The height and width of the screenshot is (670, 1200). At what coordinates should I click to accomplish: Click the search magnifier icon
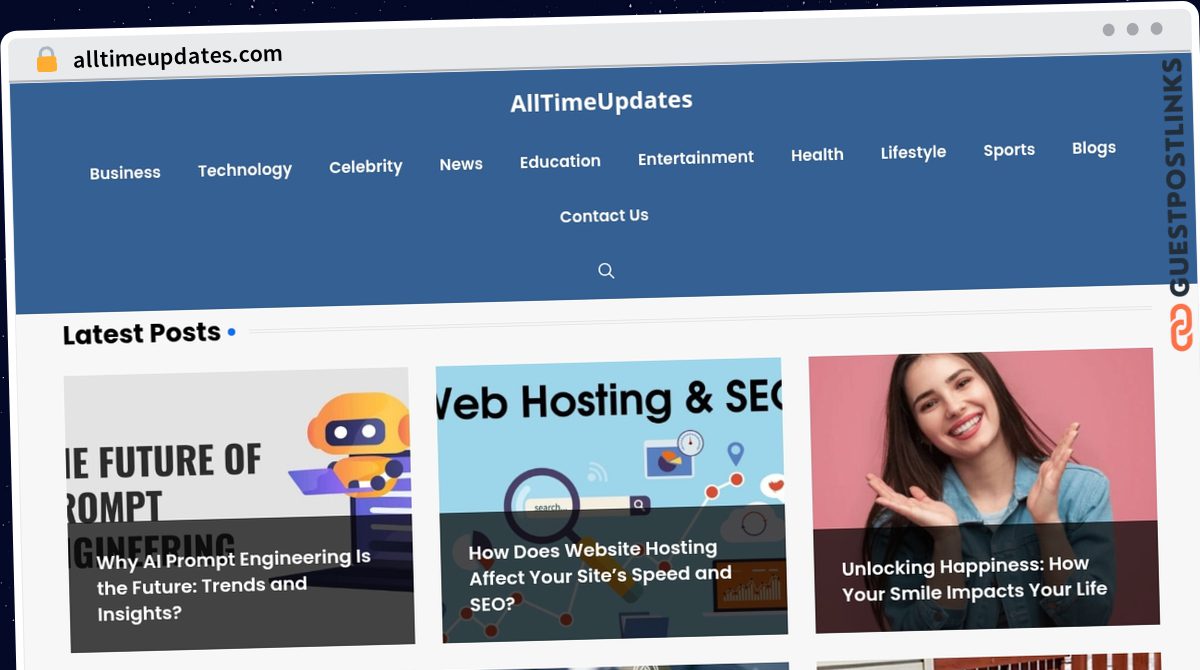(606, 271)
